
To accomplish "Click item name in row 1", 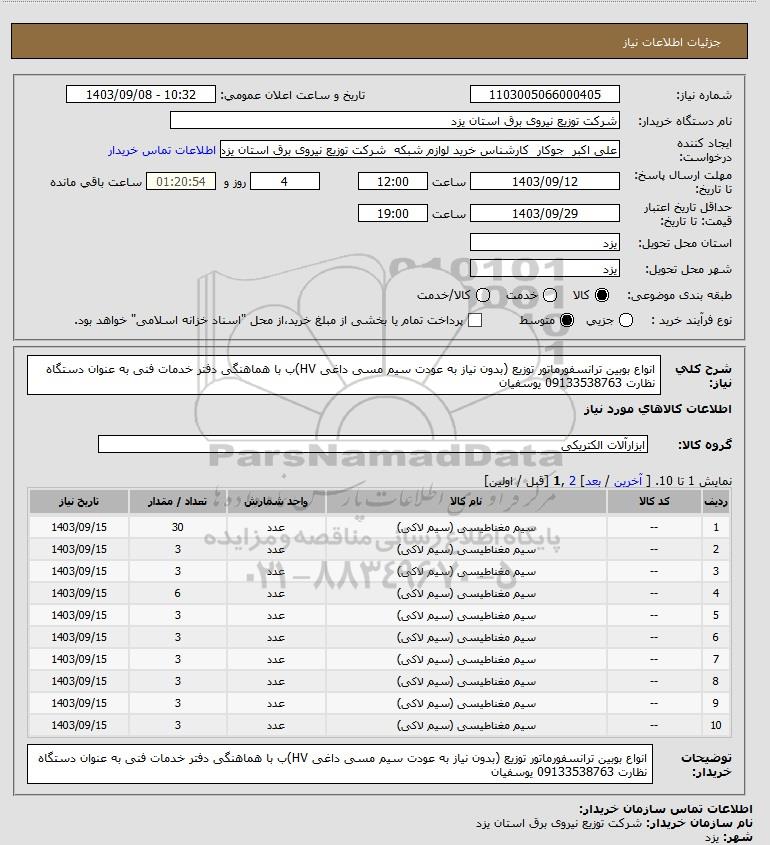I will point(467,528).
